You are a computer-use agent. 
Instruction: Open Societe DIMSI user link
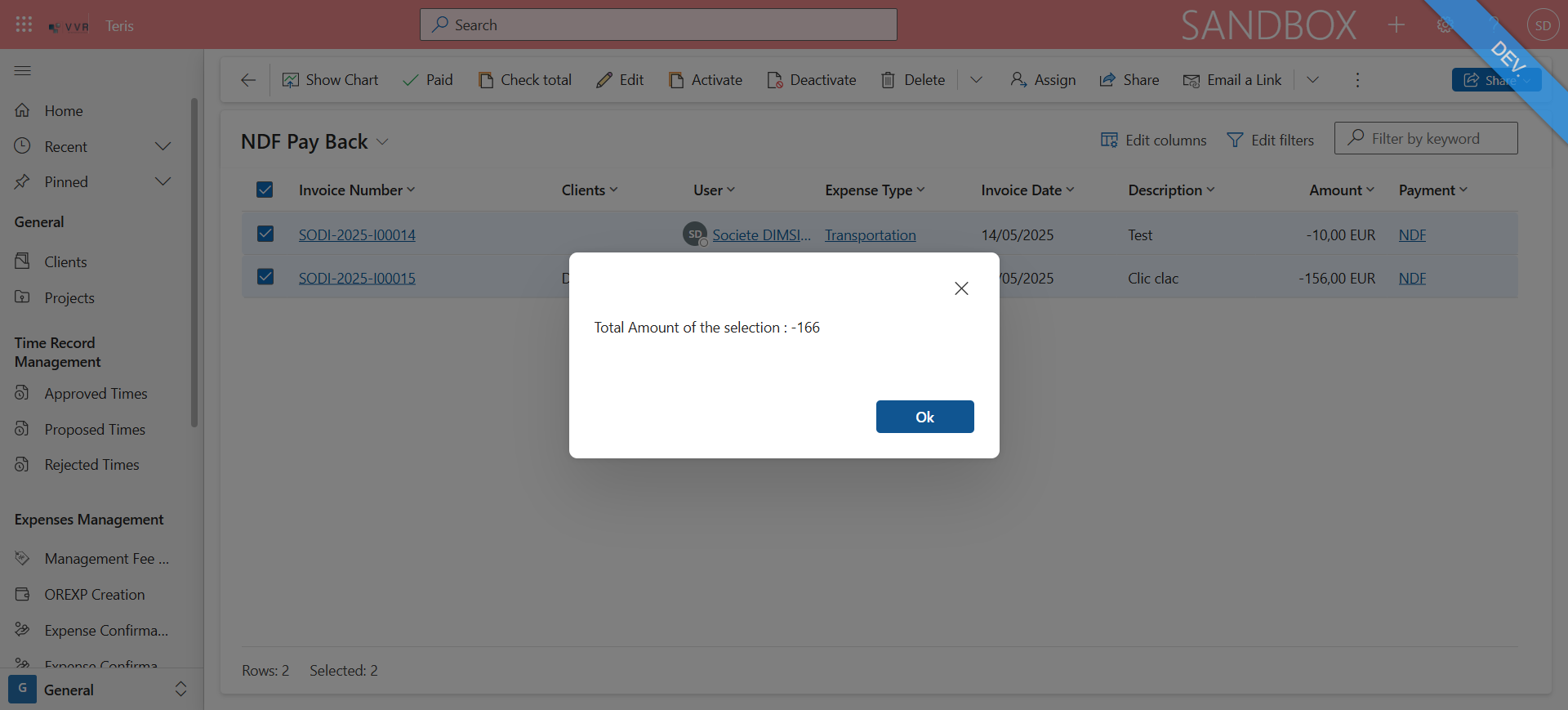pos(761,235)
